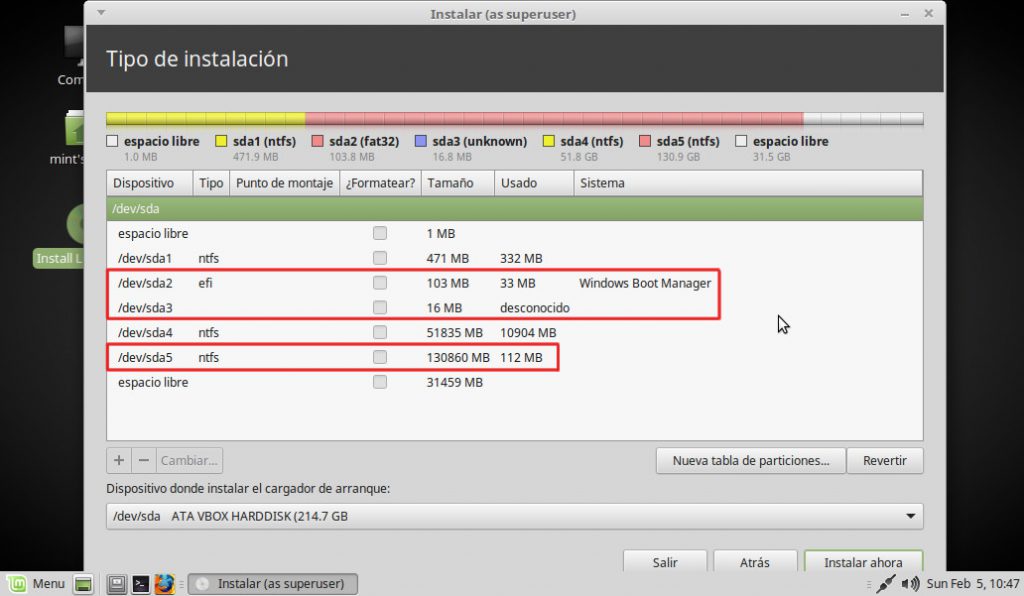Select the /dev/sda root row
The width and height of the screenshot is (1024, 596).
pyautogui.click(x=514, y=209)
